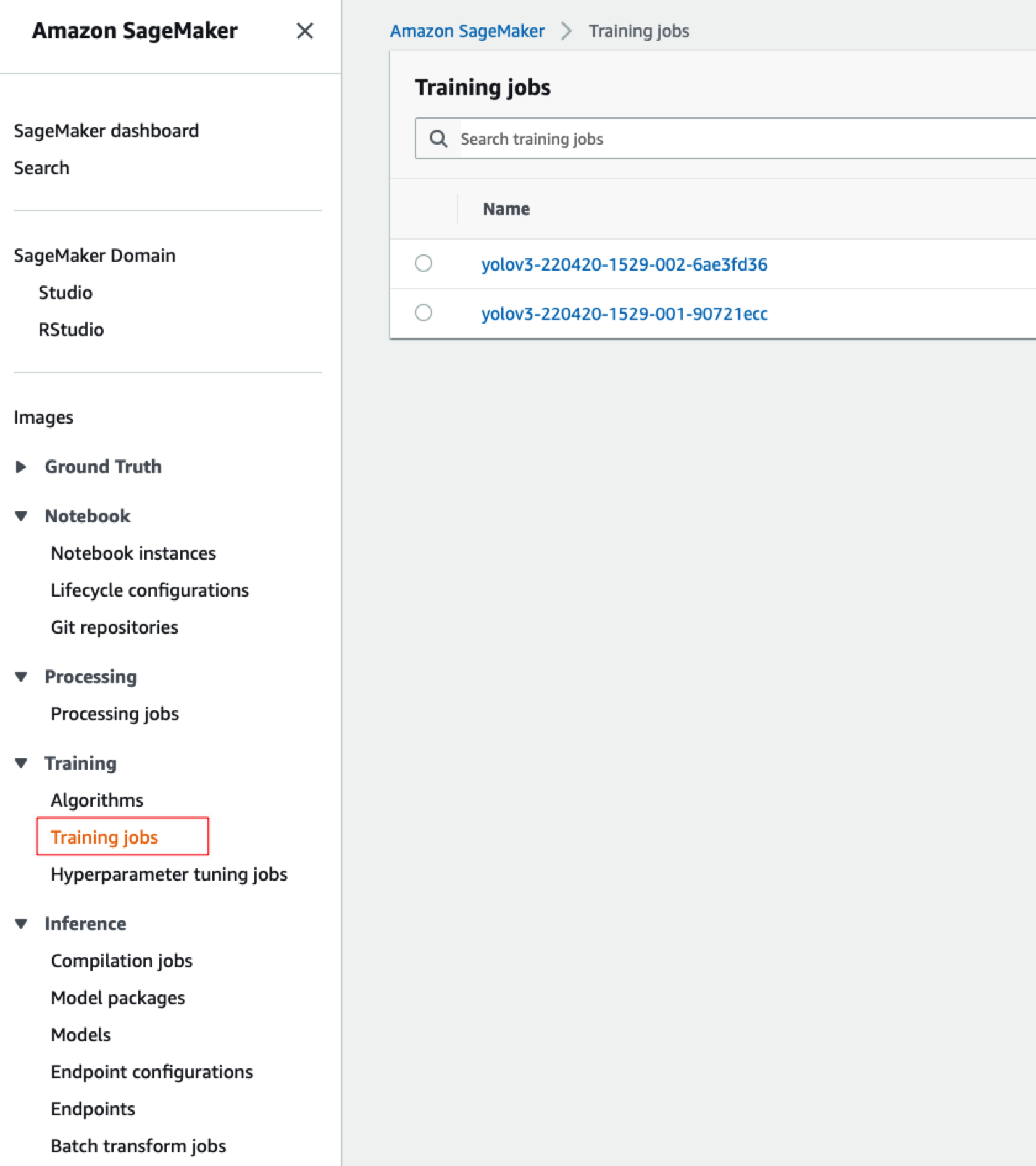Focus the Search training jobs field
The height and width of the screenshot is (1166, 1036).
coord(725,139)
